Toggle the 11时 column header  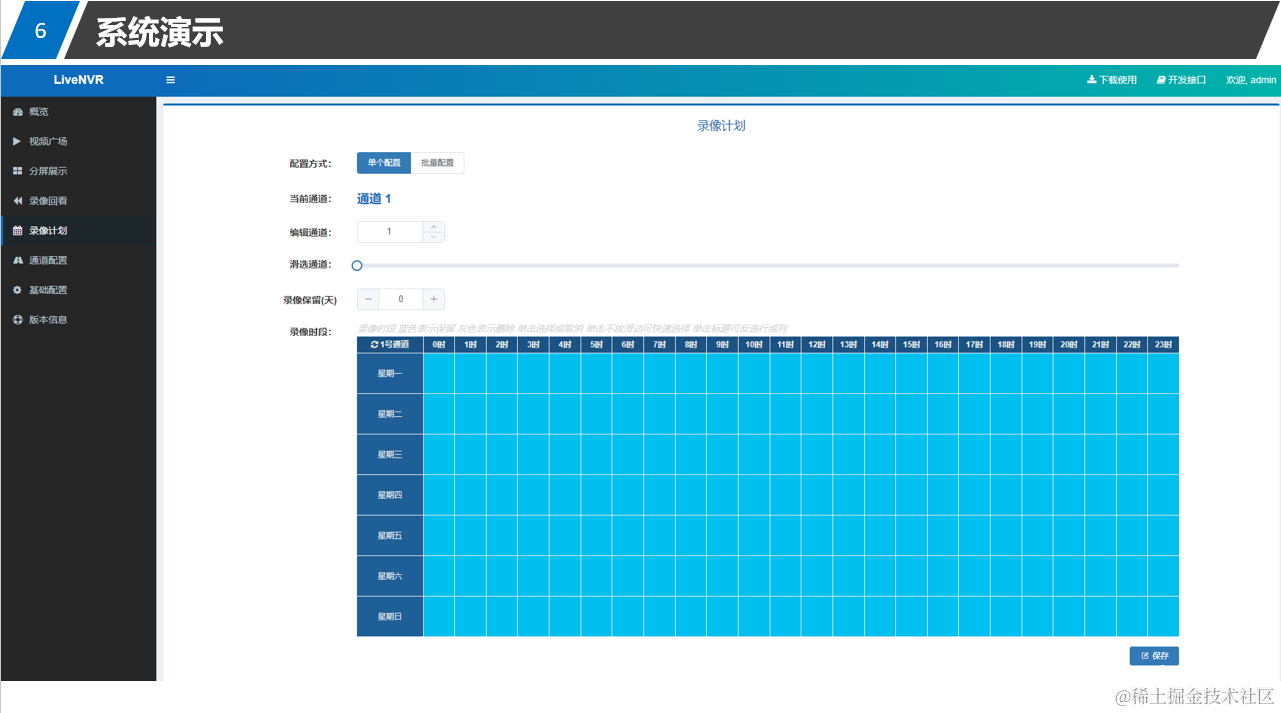[x=785, y=344]
